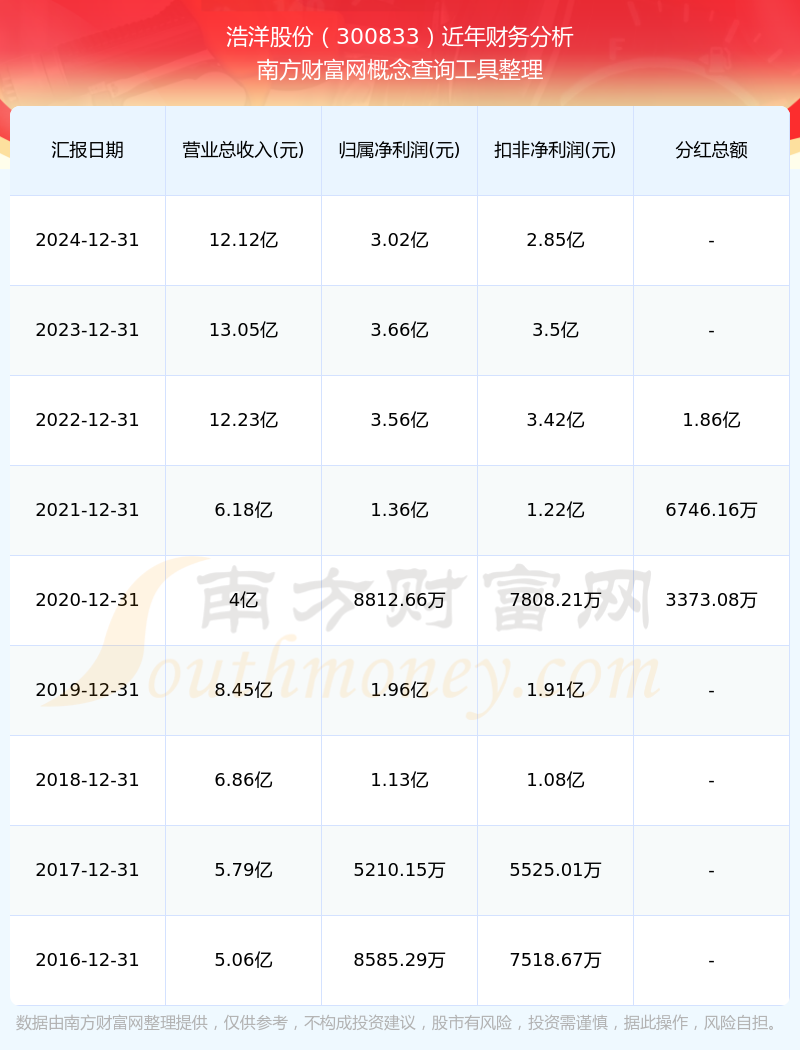Click the date cell 2016-12-31
This screenshot has height=1050, width=800.
click(x=88, y=960)
